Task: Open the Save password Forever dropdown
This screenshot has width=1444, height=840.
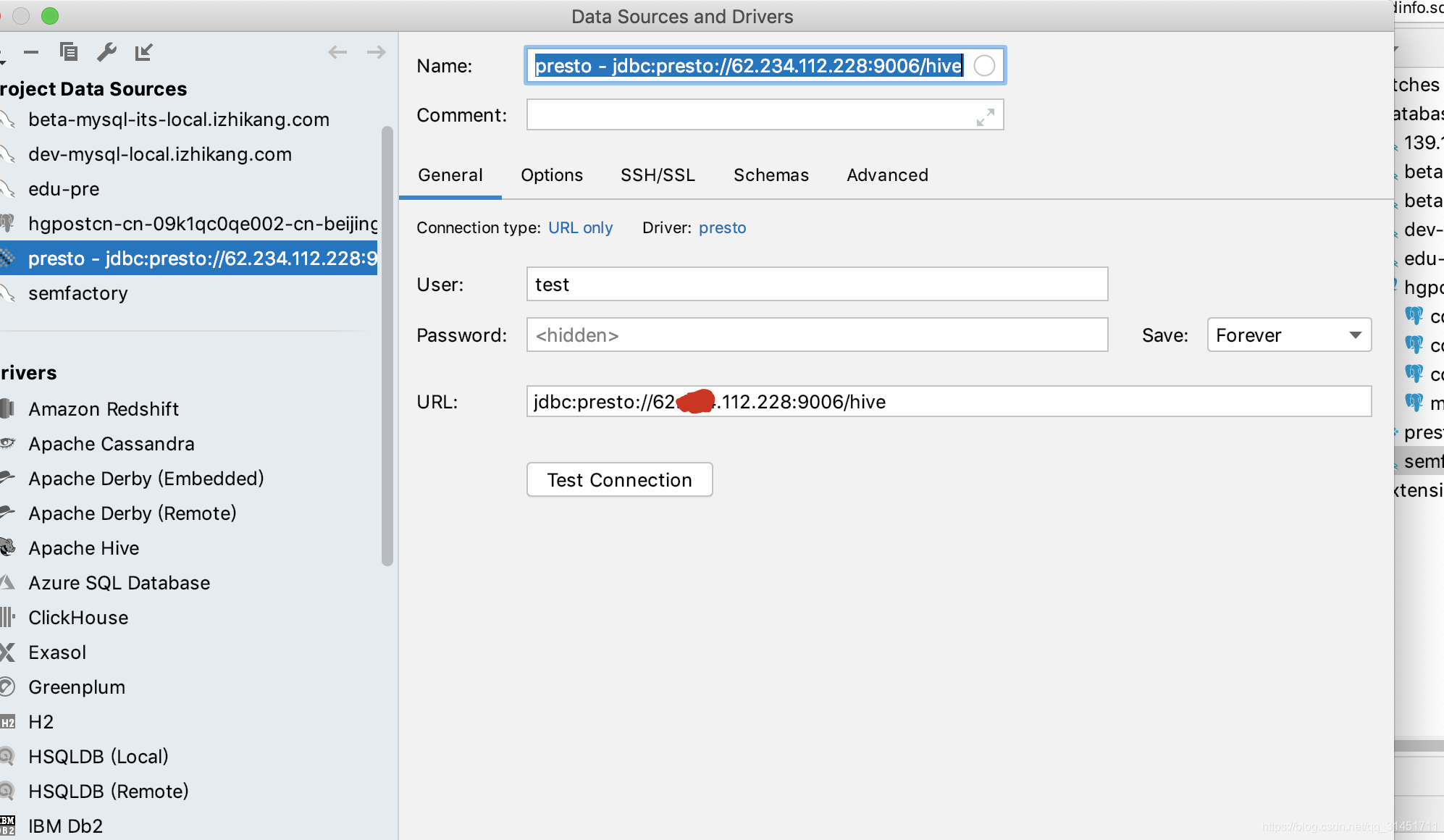Action: point(1289,335)
